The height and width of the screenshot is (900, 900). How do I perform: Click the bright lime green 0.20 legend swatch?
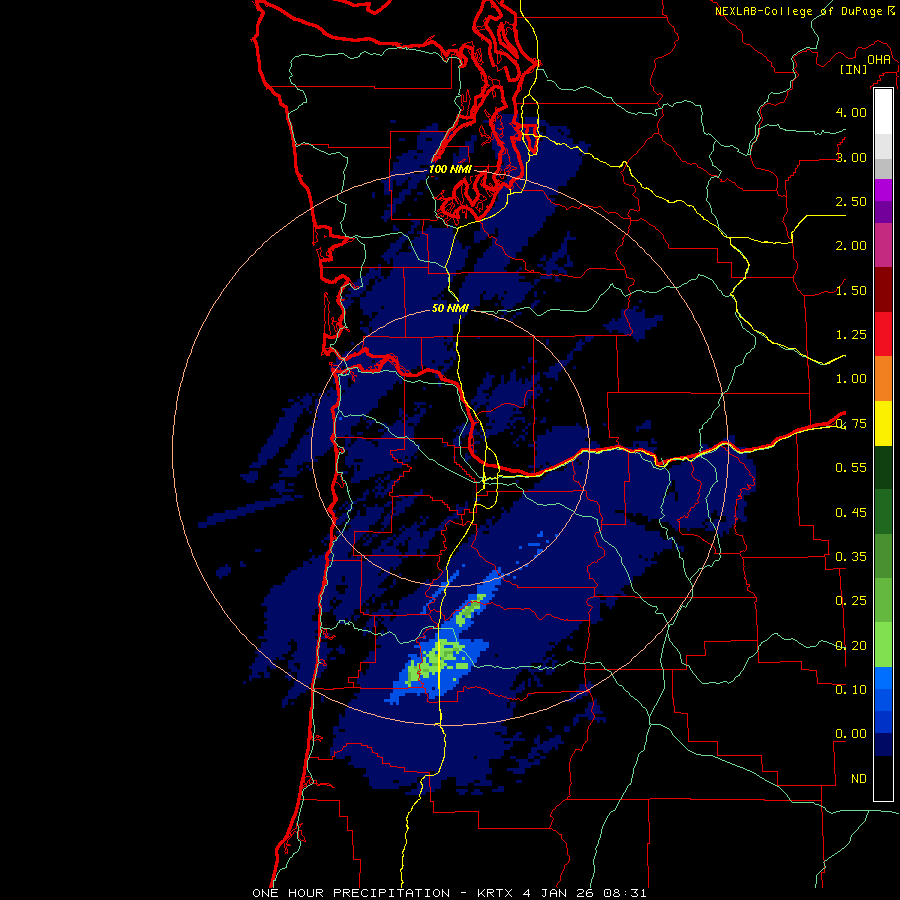(x=883, y=645)
